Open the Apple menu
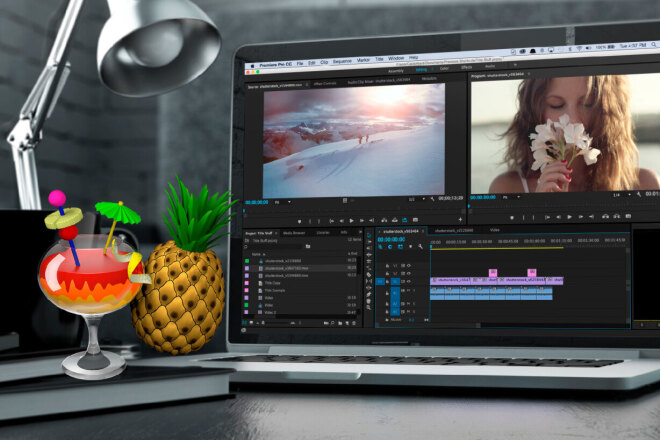Viewport: 660px width, 440px height. [x=253, y=66]
